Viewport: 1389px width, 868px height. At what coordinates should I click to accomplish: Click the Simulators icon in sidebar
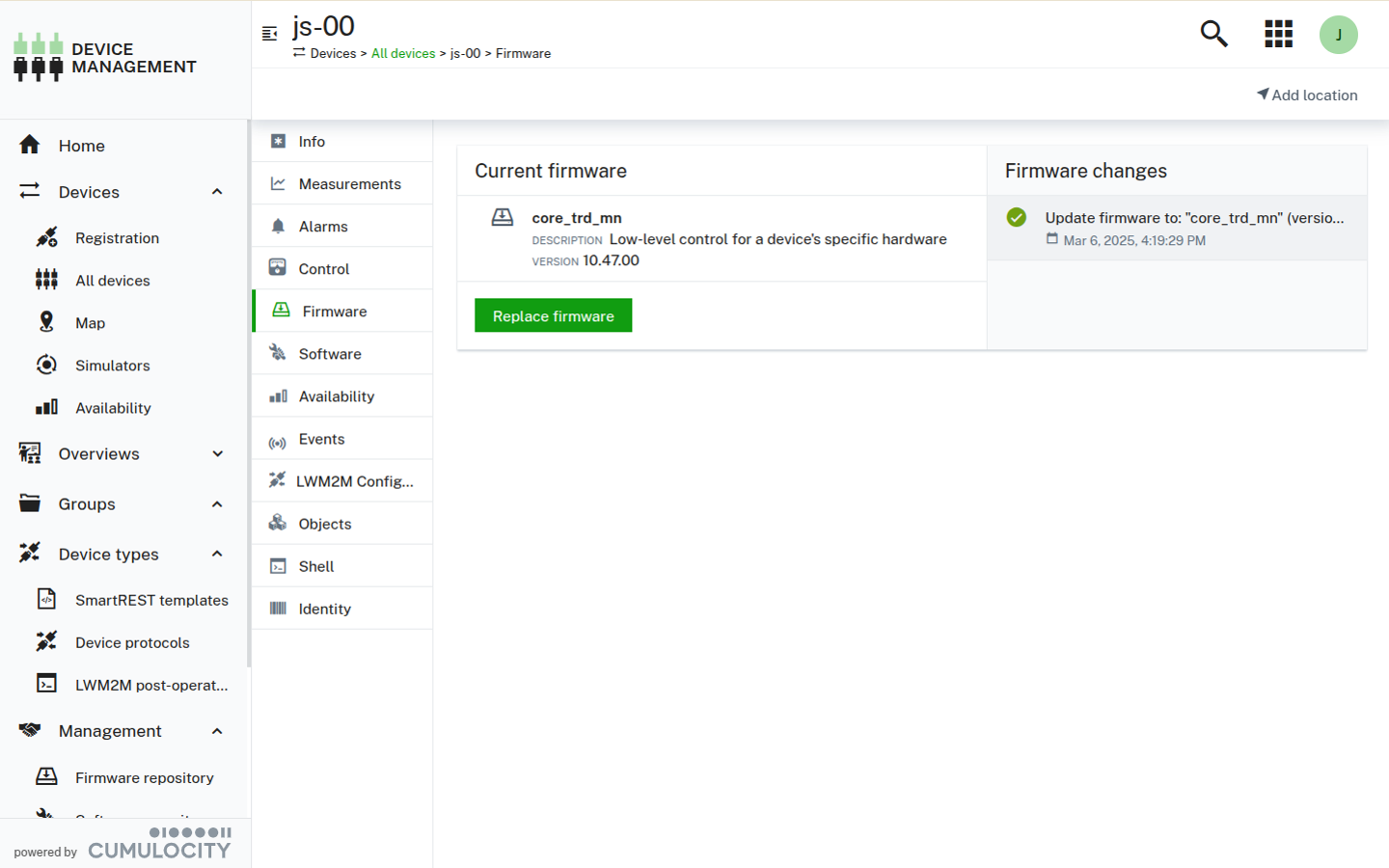pyautogui.click(x=46, y=365)
